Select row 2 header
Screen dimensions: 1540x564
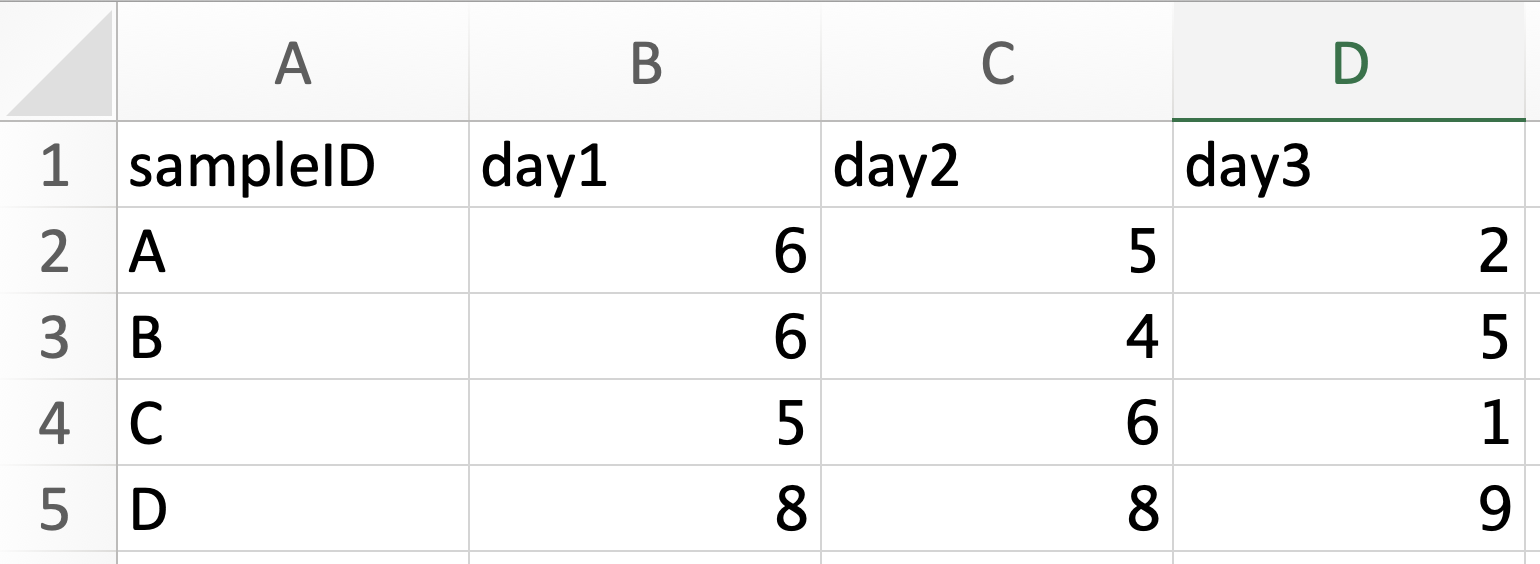click(x=56, y=253)
